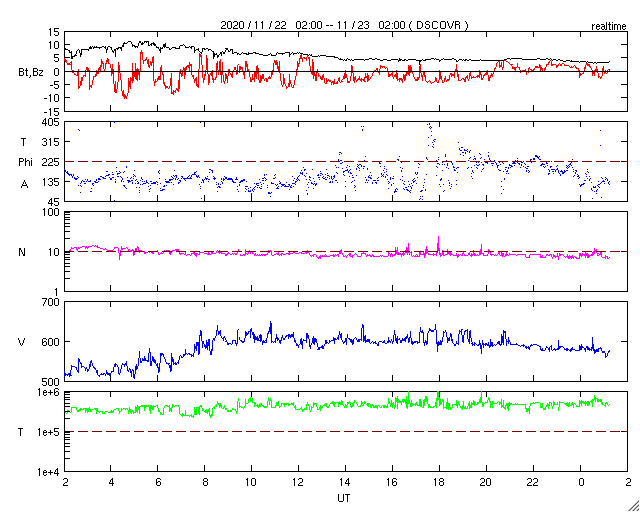Screen dimensions: 640x512
Task: Click the 'UT' x-axis label
Action: pyautogui.click(x=344, y=498)
